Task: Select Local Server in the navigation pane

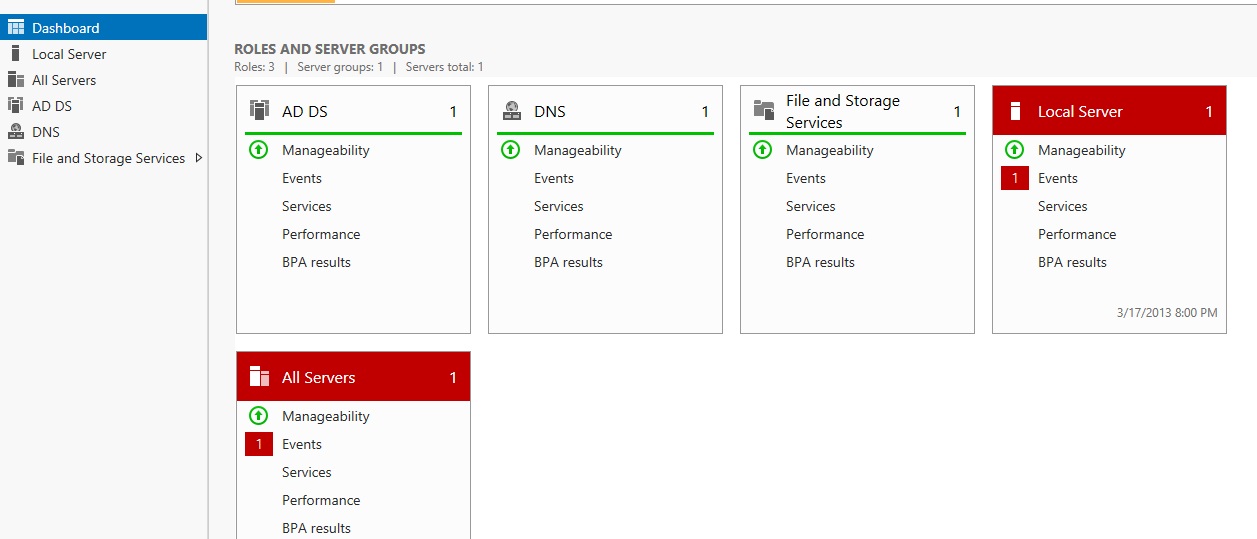Action: 69,54
